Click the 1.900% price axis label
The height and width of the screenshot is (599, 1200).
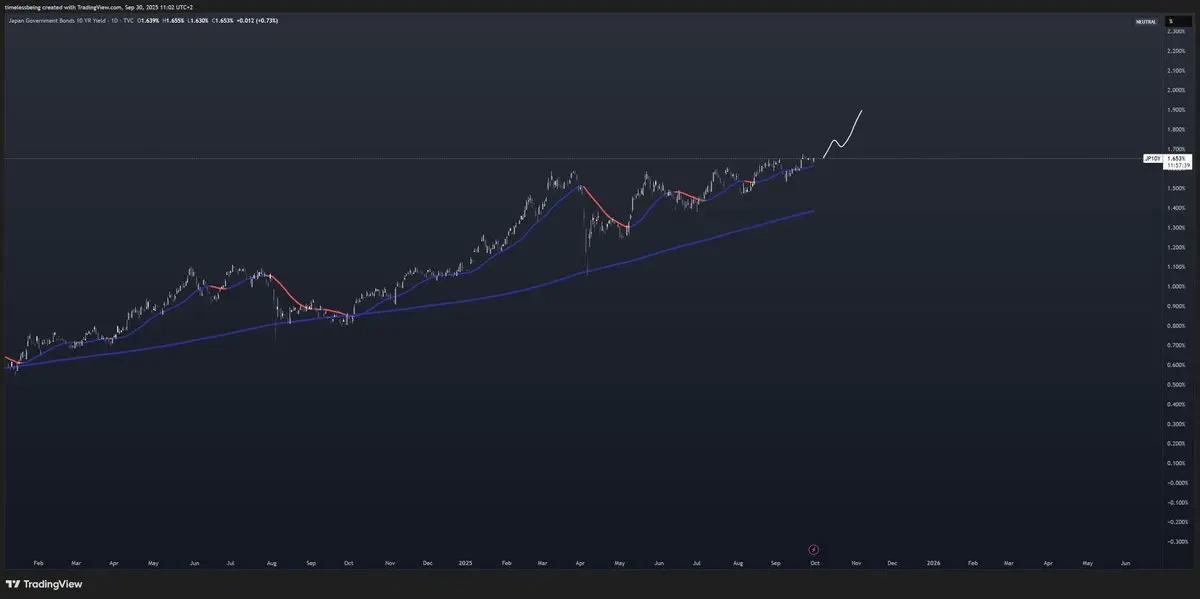[x=1176, y=110]
